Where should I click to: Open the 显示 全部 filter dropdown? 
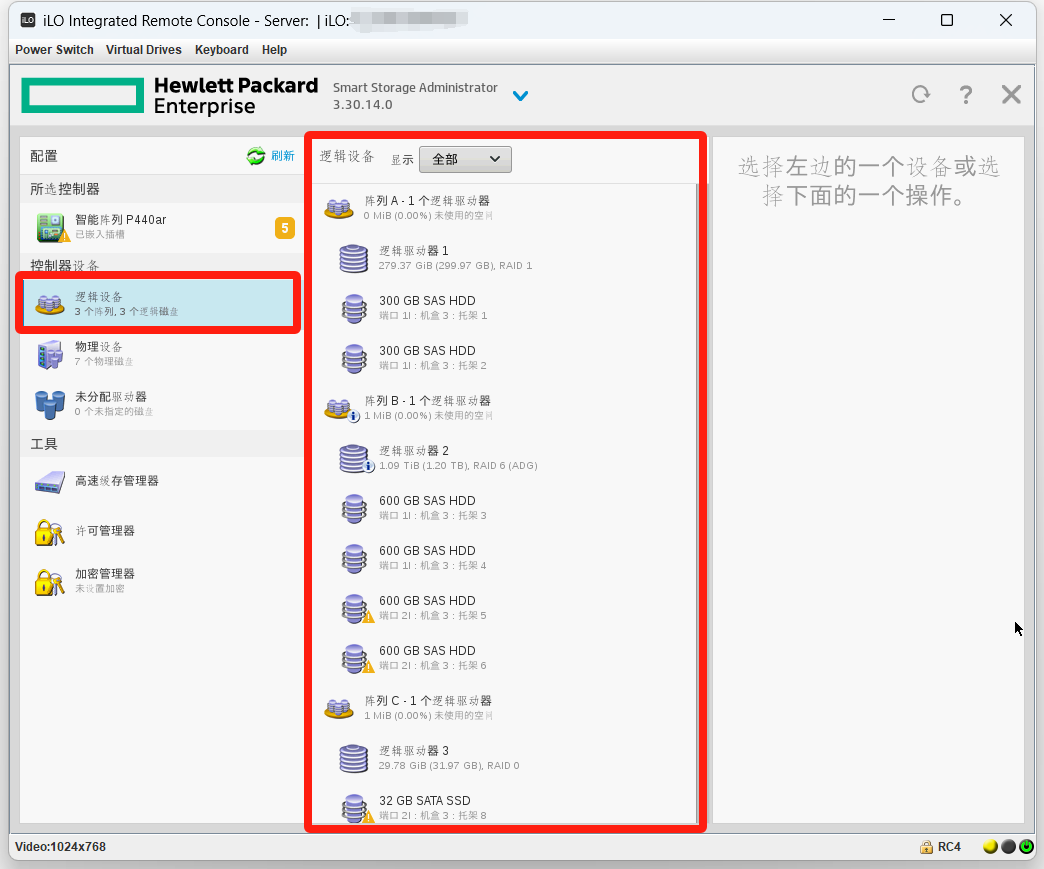465,159
